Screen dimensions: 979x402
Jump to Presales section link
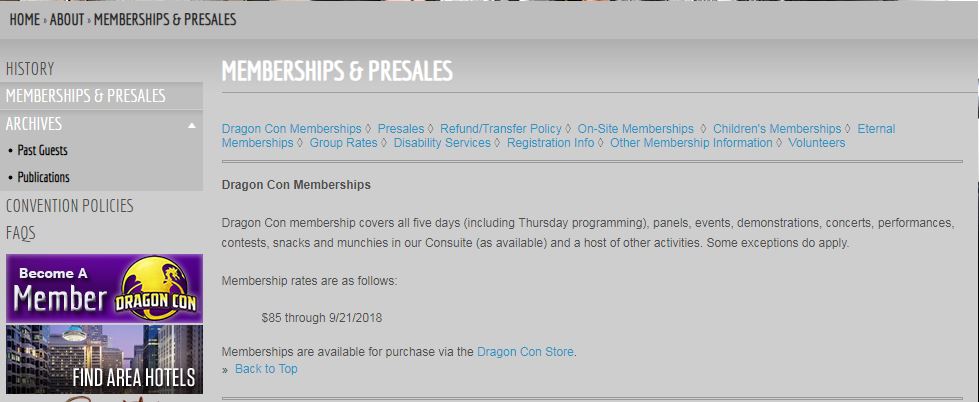[401, 129]
